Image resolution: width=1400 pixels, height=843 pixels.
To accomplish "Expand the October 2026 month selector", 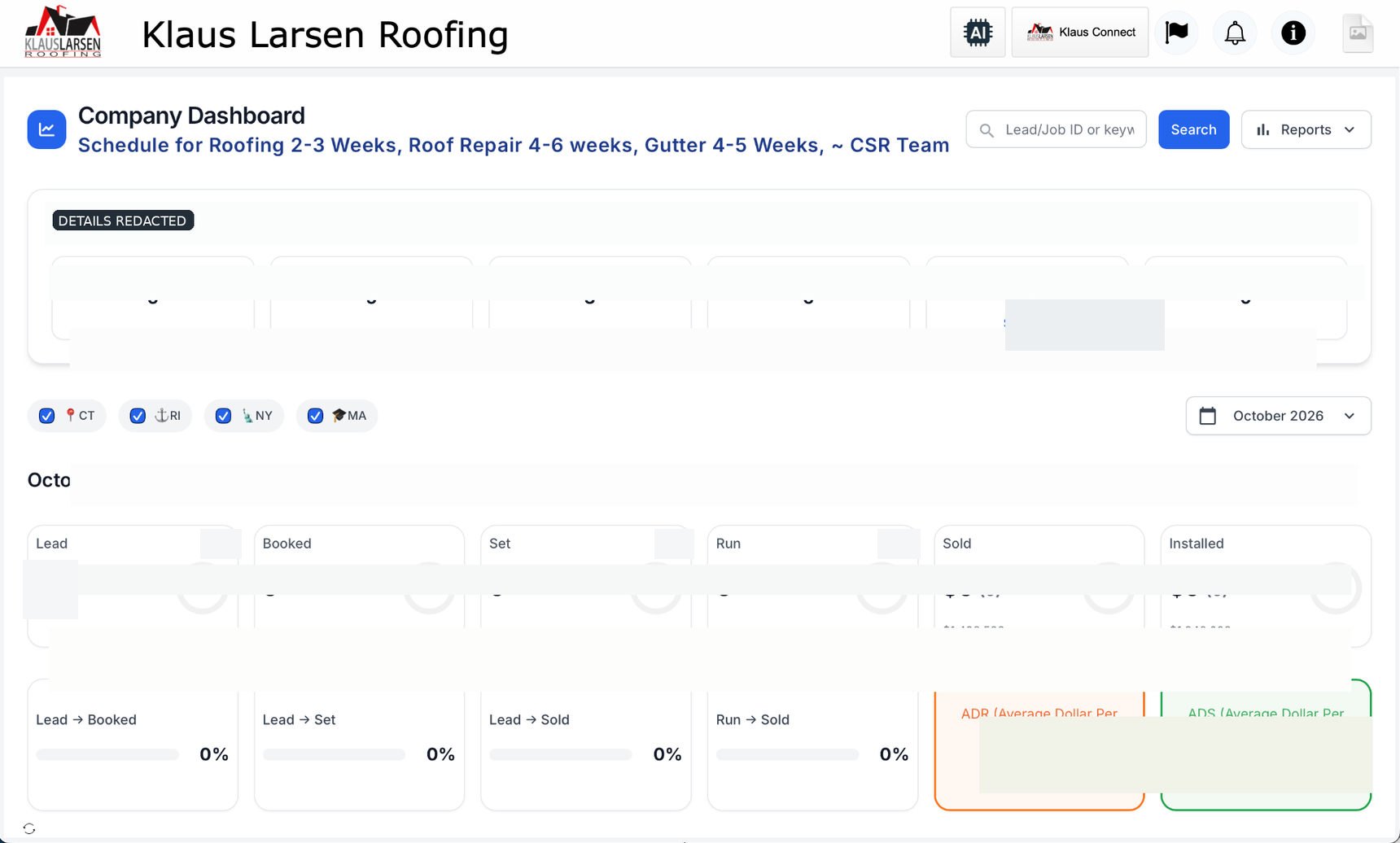I will point(1278,416).
